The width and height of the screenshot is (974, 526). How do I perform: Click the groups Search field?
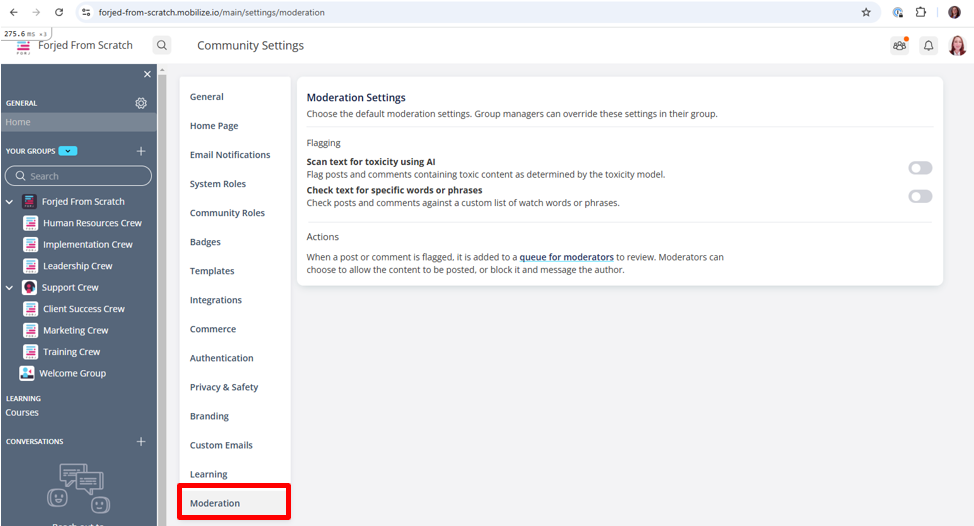78,176
